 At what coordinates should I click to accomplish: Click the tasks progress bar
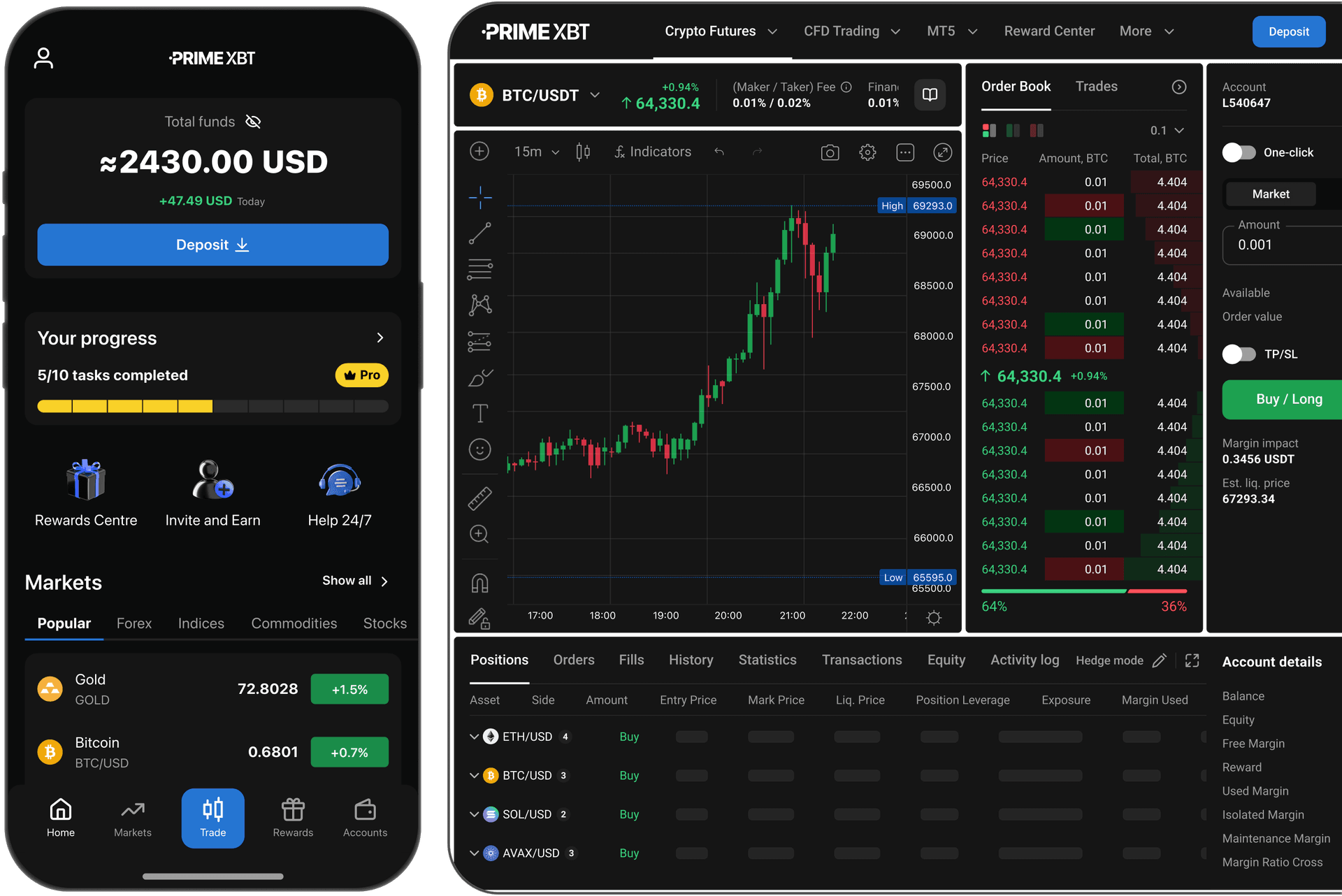[212, 406]
